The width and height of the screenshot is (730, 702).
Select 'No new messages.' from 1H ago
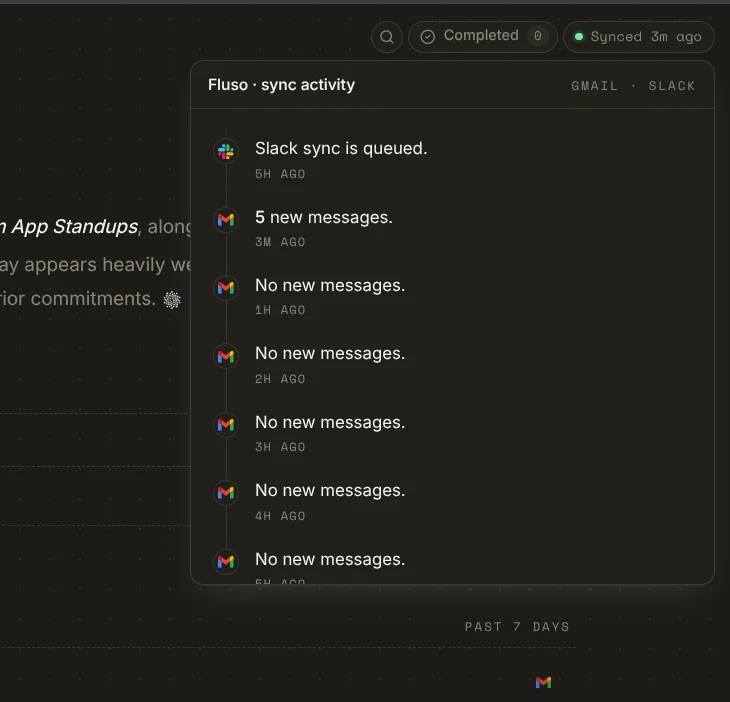330,285
